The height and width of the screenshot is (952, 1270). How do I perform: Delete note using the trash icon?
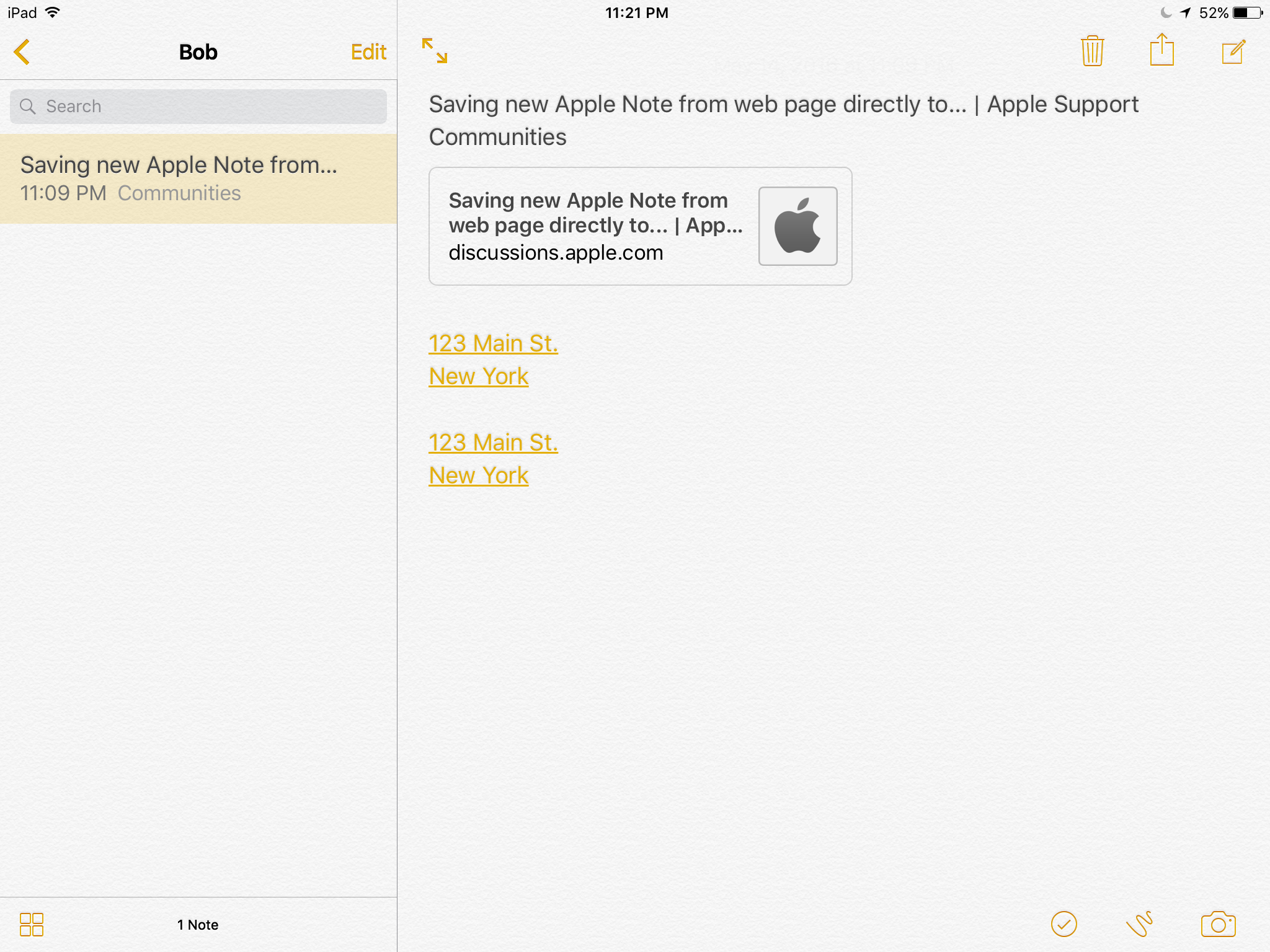click(x=1092, y=51)
